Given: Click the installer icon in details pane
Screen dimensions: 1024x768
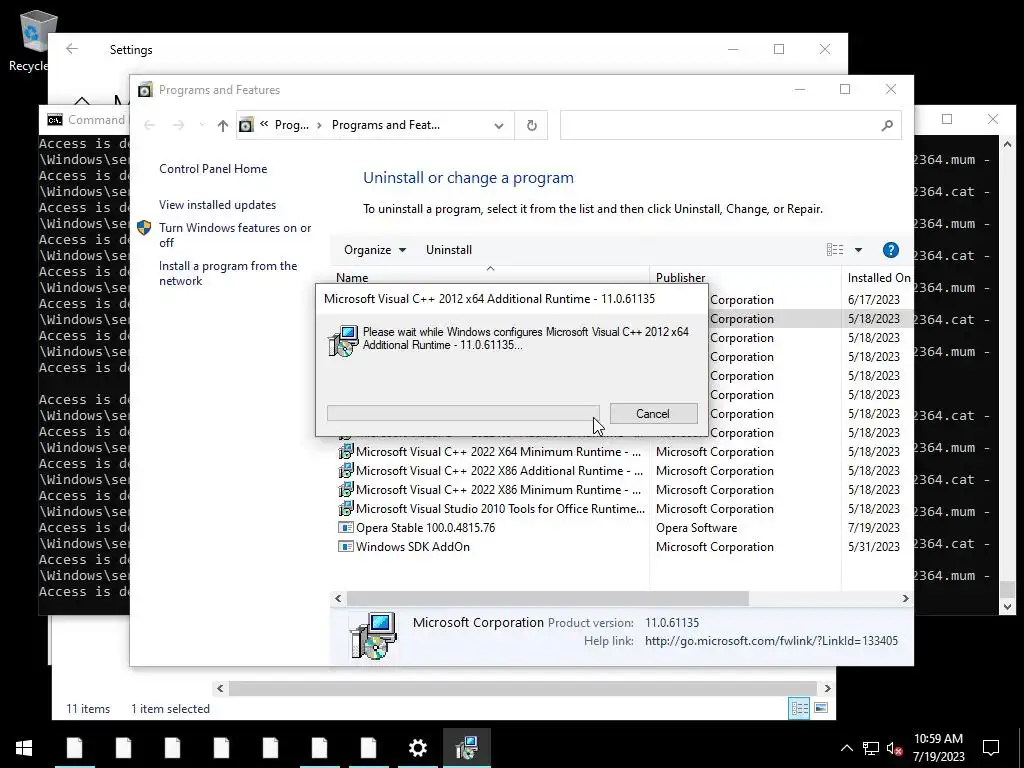Looking at the screenshot, I should tap(372, 635).
